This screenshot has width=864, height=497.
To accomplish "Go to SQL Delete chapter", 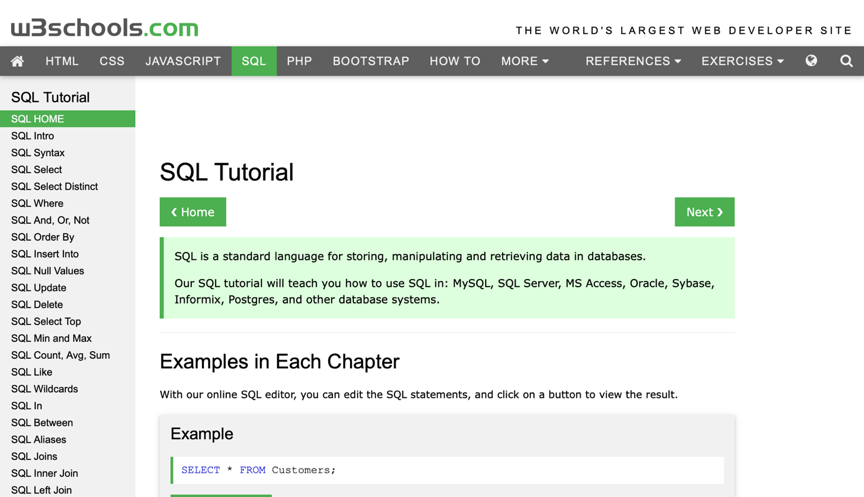I will pyautogui.click(x=37, y=305).
